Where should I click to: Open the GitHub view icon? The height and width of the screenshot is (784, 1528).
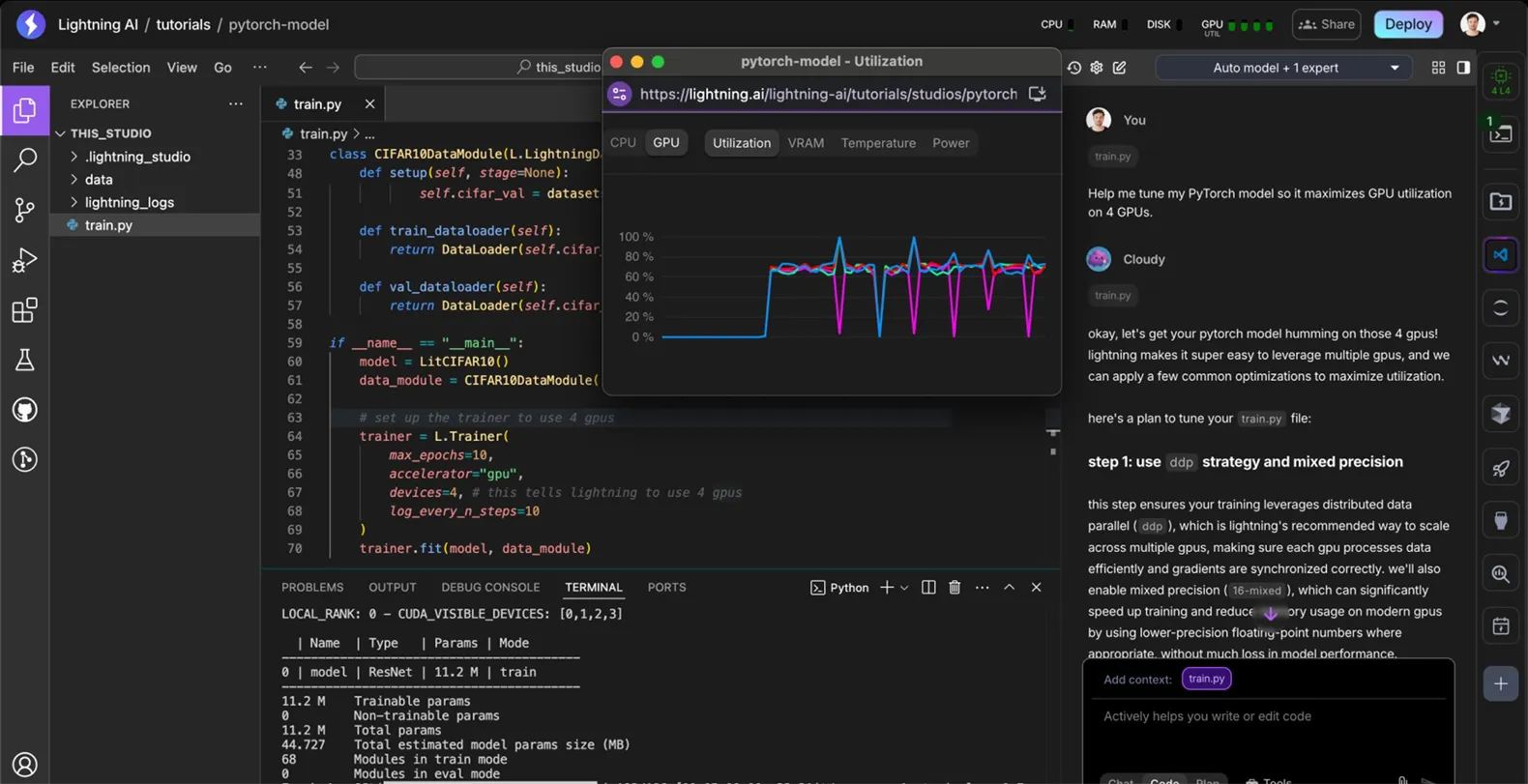coord(25,410)
